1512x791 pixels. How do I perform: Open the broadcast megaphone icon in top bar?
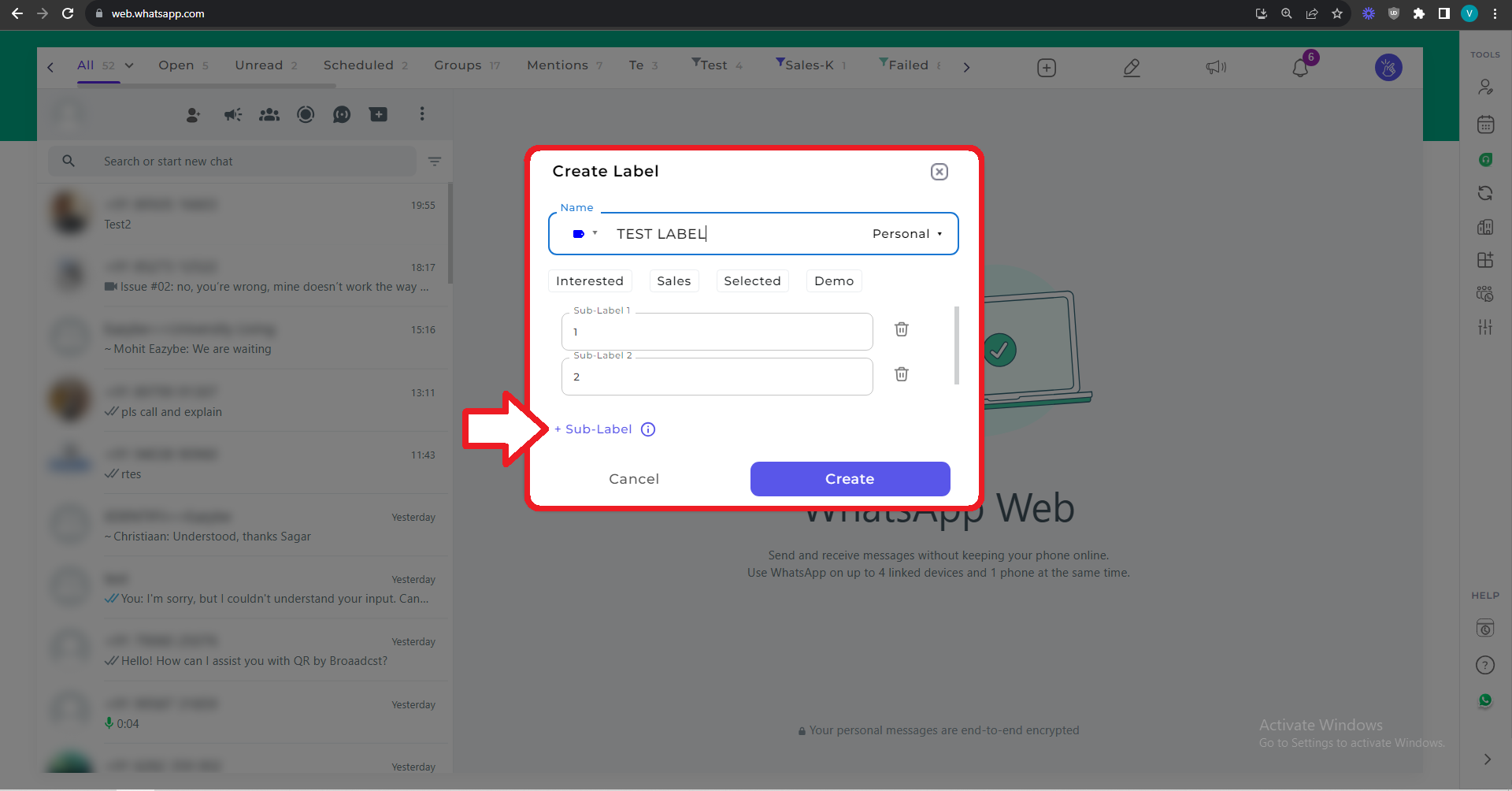1216,68
